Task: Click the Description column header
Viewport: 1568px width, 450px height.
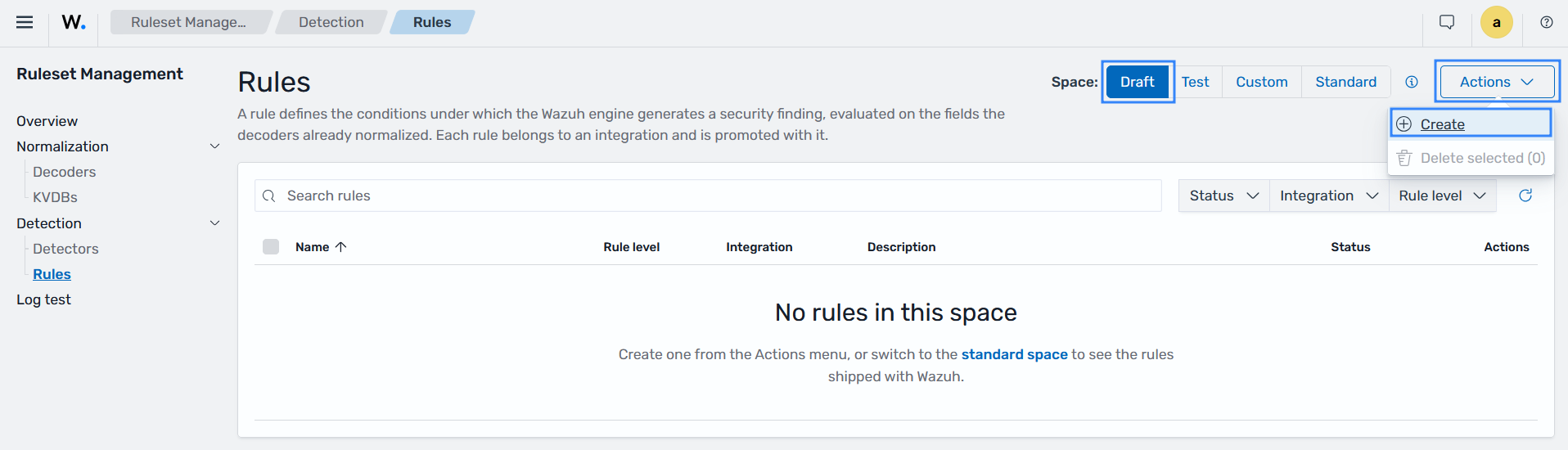Action: (x=901, y=247)
